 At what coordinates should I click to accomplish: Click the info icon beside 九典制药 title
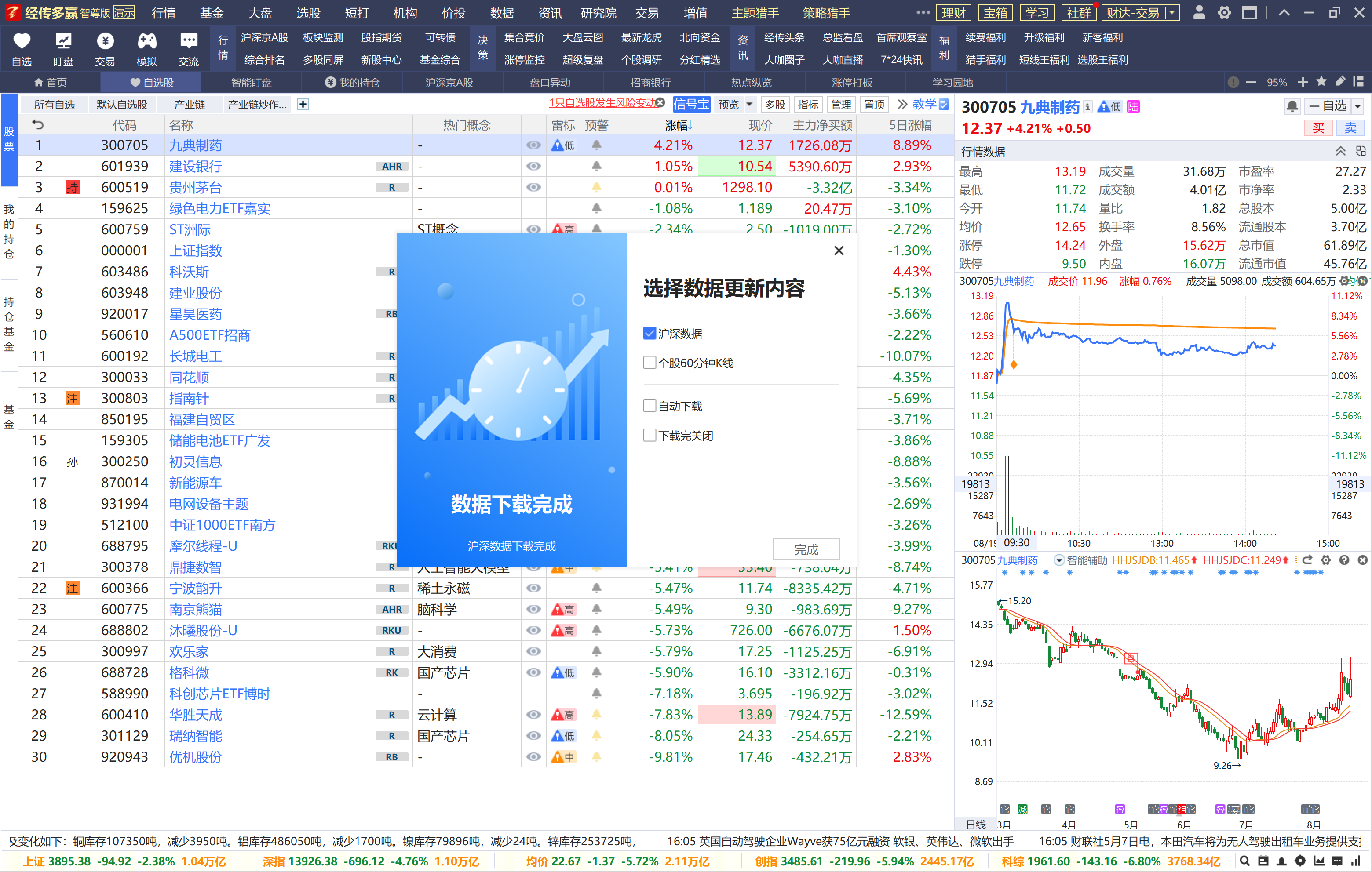point(1087,106)
